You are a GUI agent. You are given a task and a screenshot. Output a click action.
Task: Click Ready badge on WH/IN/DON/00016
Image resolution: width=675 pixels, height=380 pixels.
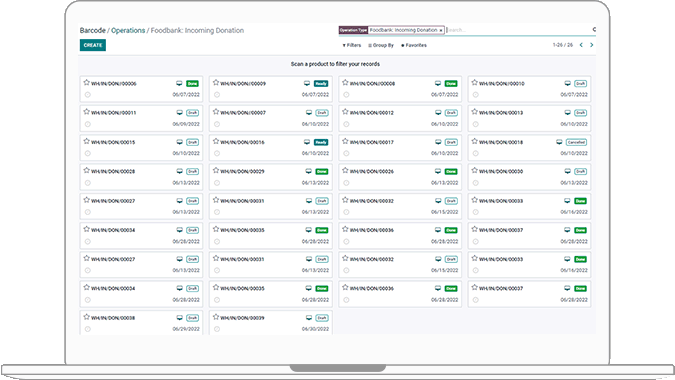click(321, 142)
